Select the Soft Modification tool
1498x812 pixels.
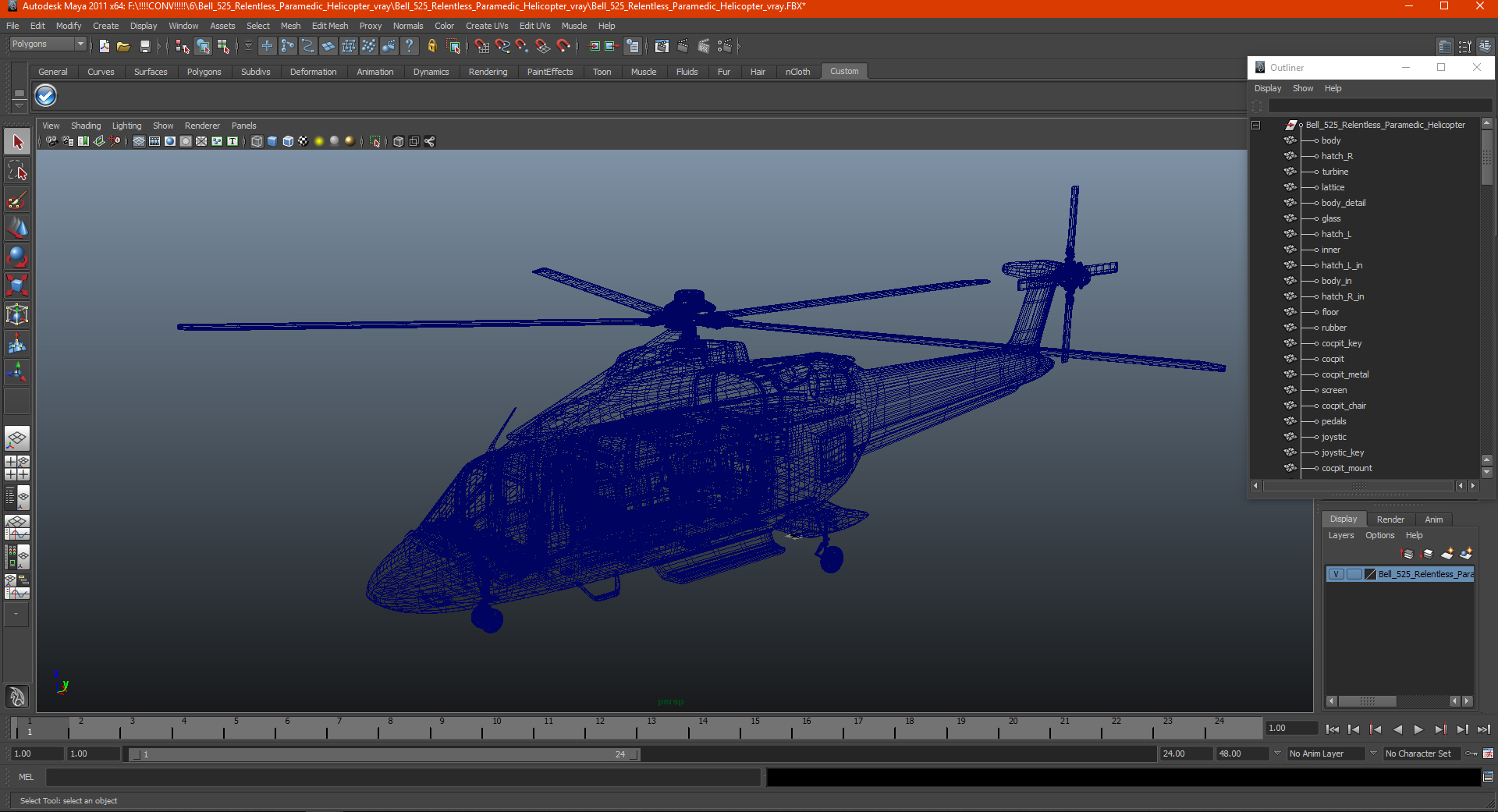coord(17,343)
